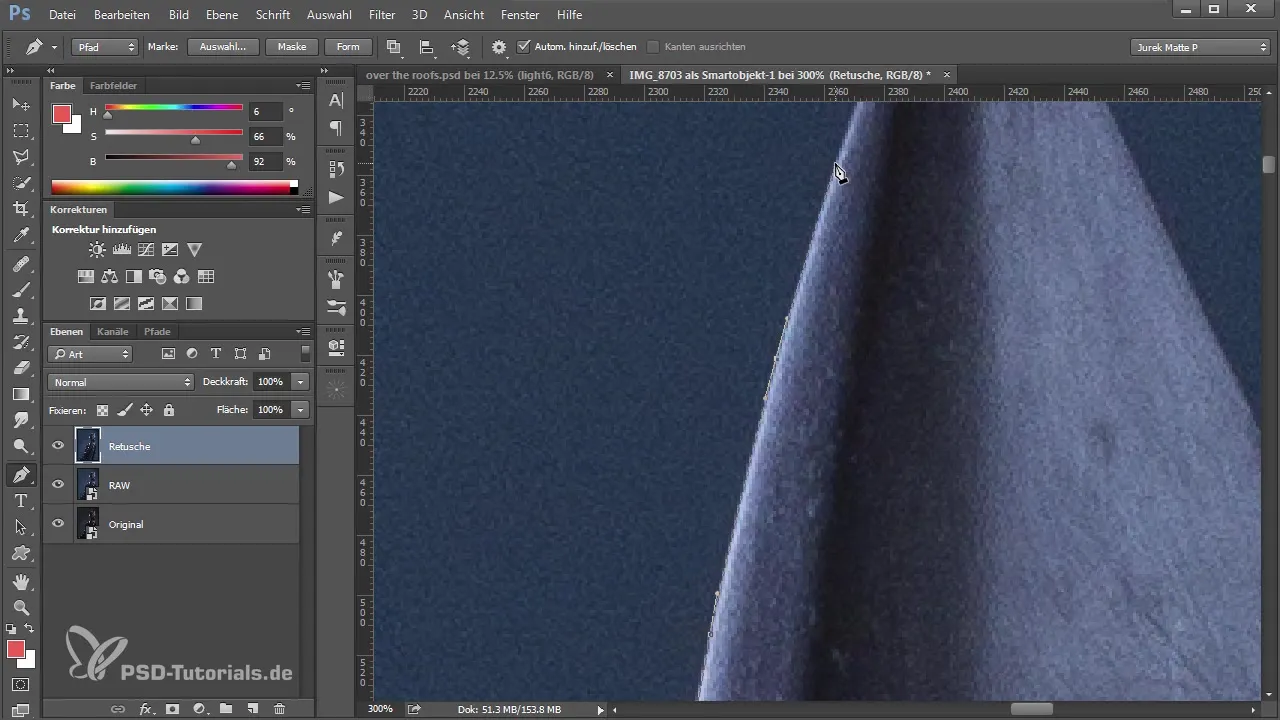This screenshot has width=1280, height=720.
Task: Add a Color Balance adjustment
Action: pyautogui.click(x=110, y=277)
